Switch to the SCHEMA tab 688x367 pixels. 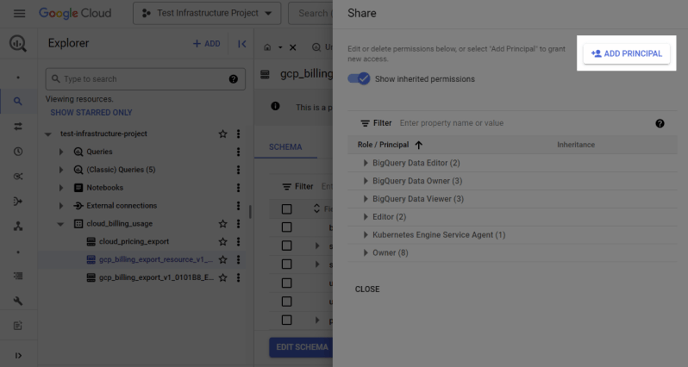(285, 147)
